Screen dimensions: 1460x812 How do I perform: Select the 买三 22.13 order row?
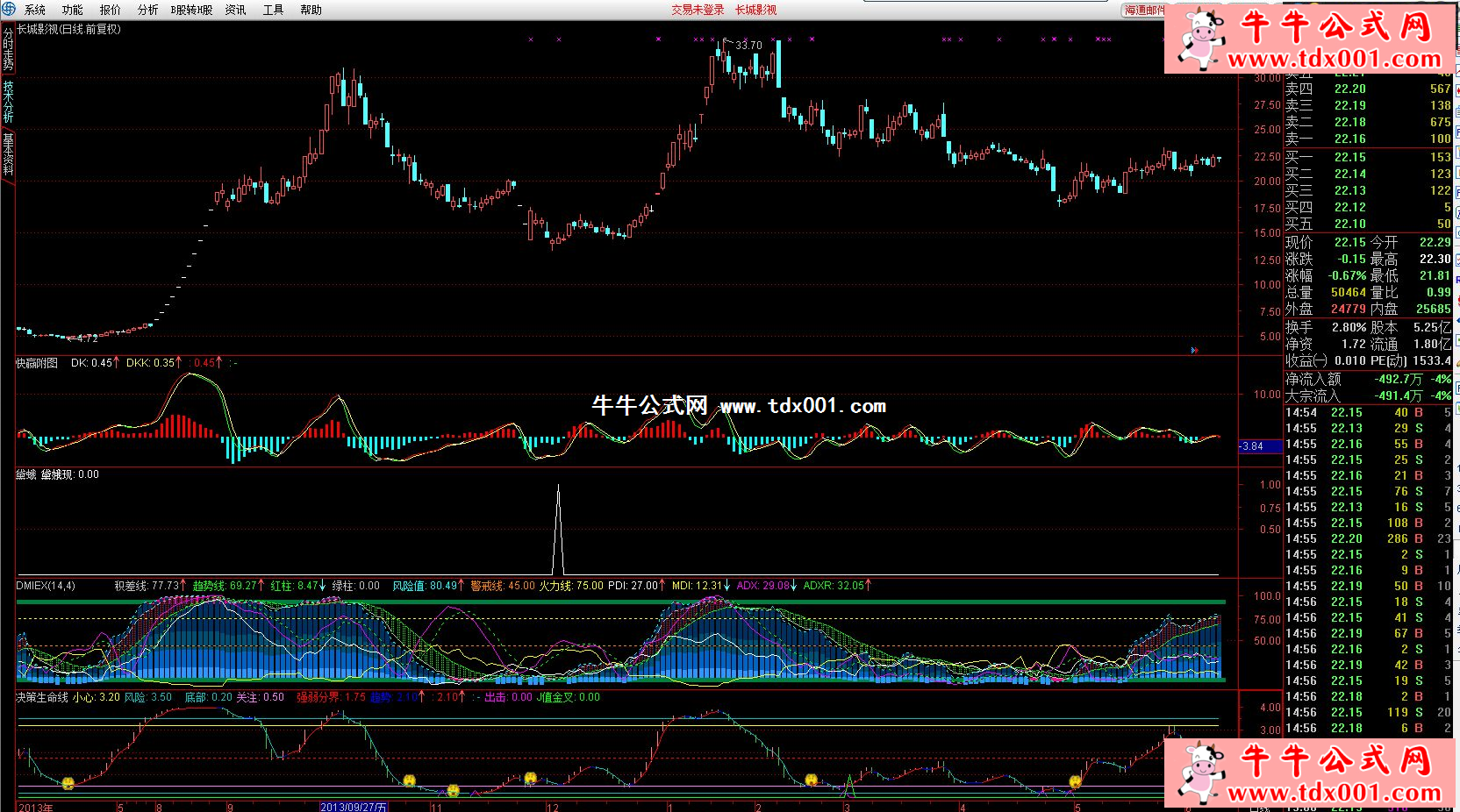(x=1368, y=190)
